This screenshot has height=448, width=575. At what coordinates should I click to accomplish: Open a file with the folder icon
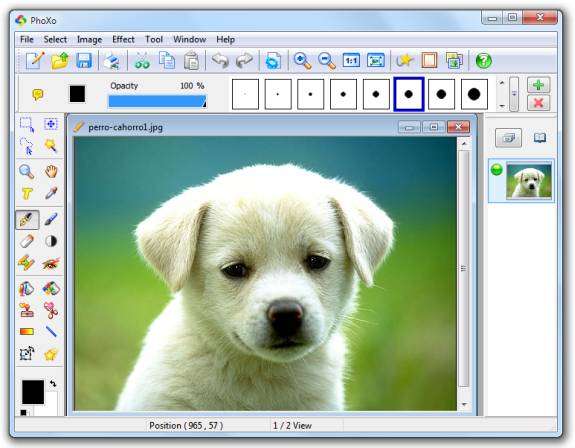click(x=60, y=60)
